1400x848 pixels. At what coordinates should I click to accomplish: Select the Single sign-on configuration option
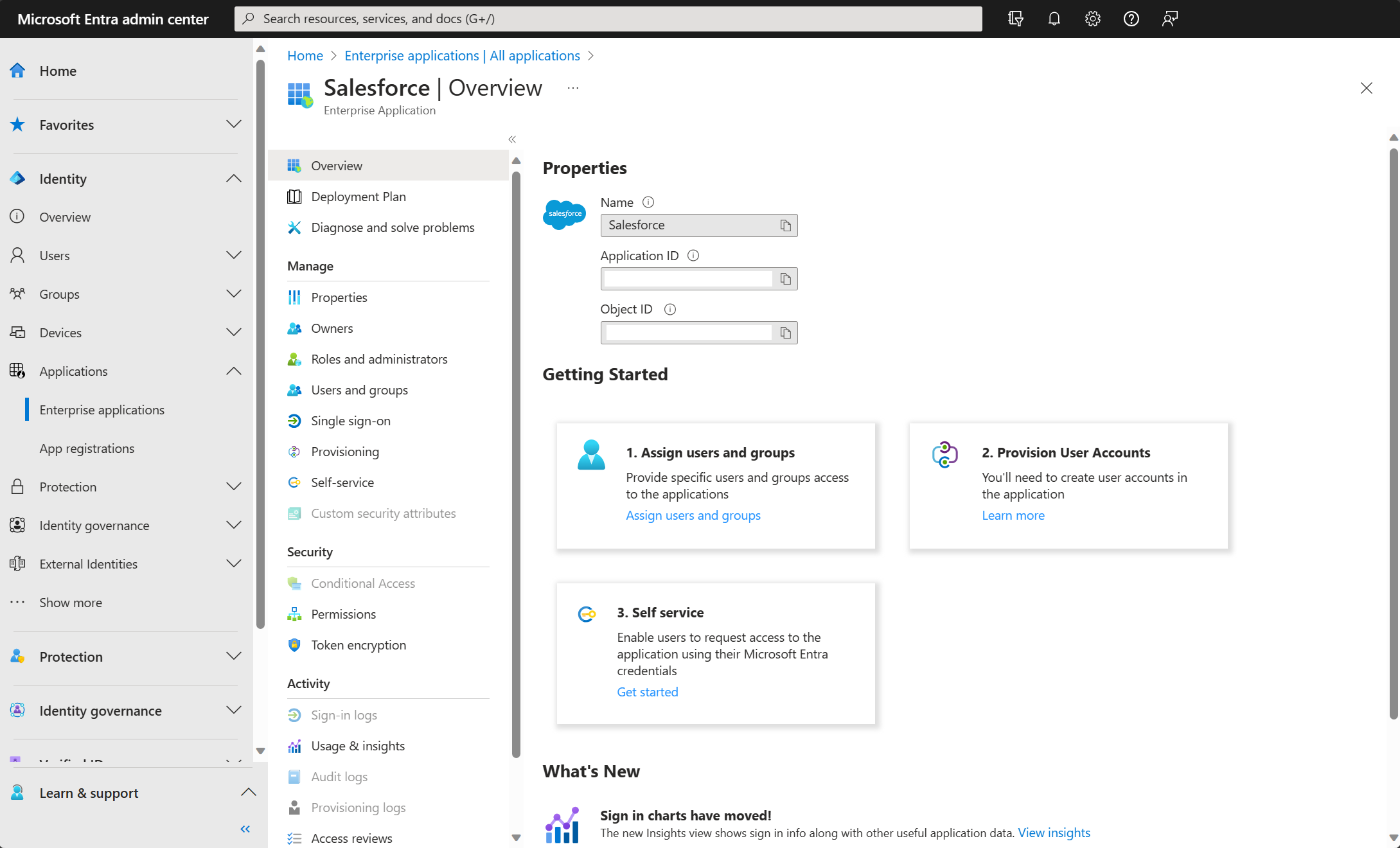[x=351, y=420]
